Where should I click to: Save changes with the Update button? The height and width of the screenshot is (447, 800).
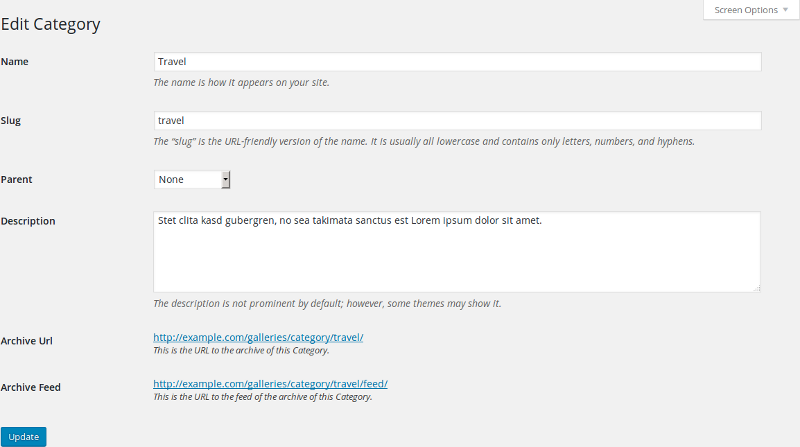[23, 437]
